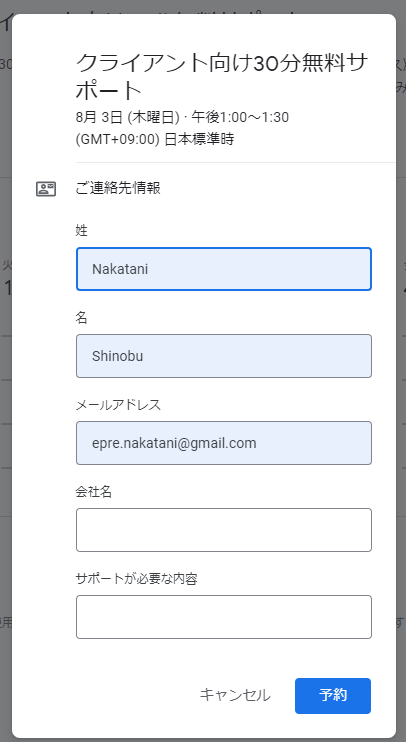The width and height of the screenshot is (406, 742).
Task: Click the メールアドレス field label
Action: pos(118,405)
